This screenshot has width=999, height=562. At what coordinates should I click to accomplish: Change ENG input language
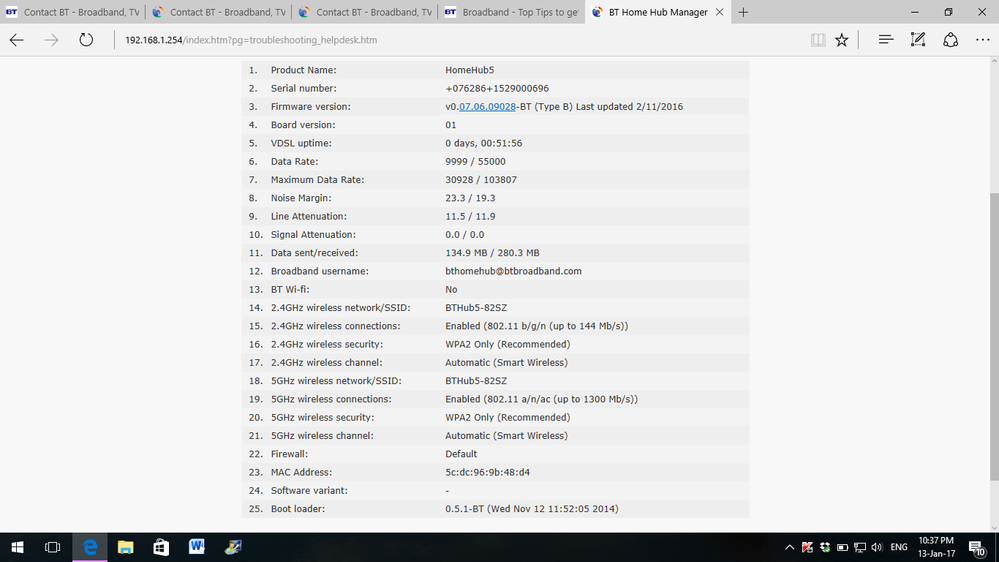(899, 547)
